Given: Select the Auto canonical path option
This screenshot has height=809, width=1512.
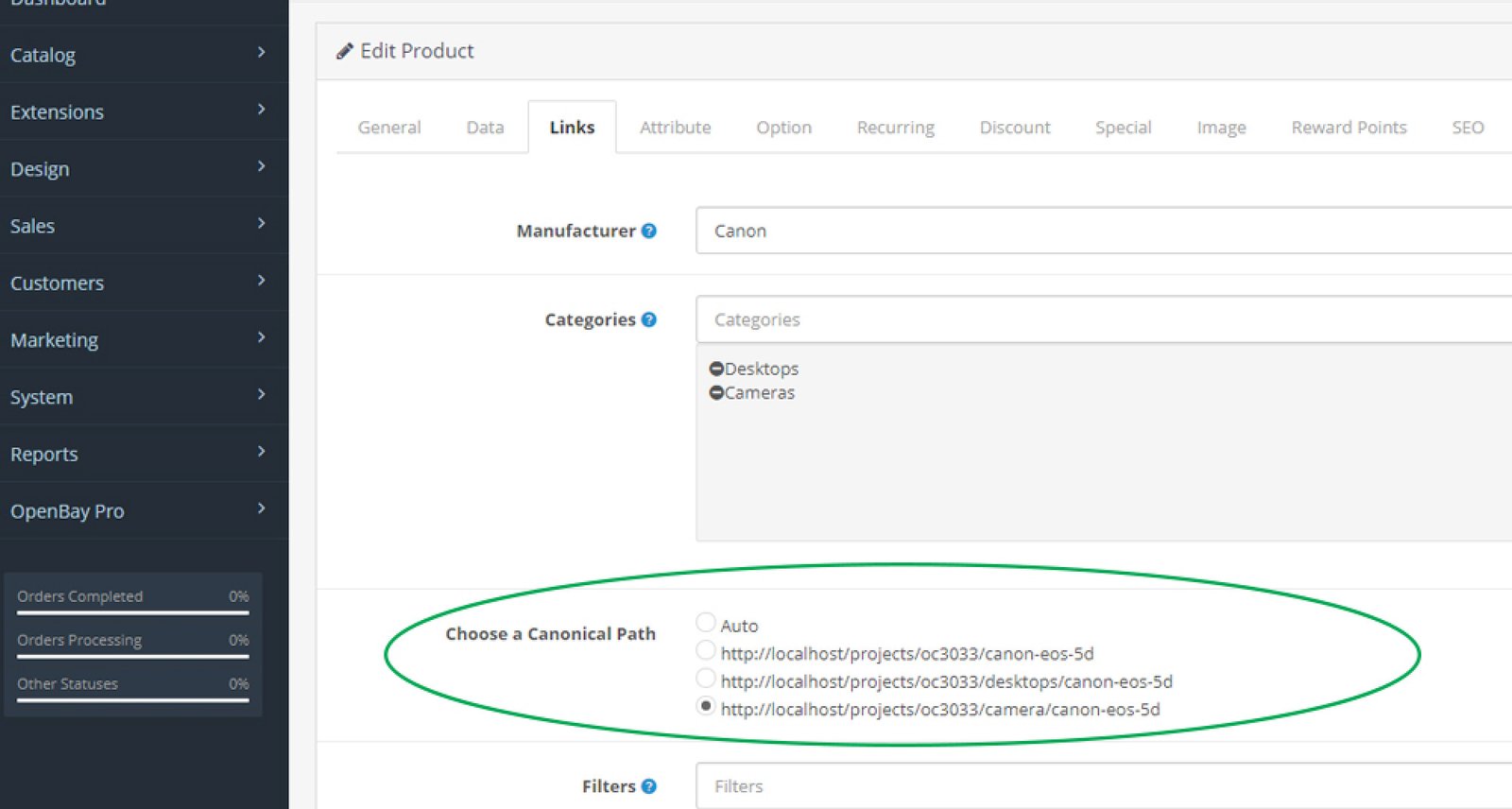Looking at the screenshot, I should pyautogui.click(x=705, y=622).
